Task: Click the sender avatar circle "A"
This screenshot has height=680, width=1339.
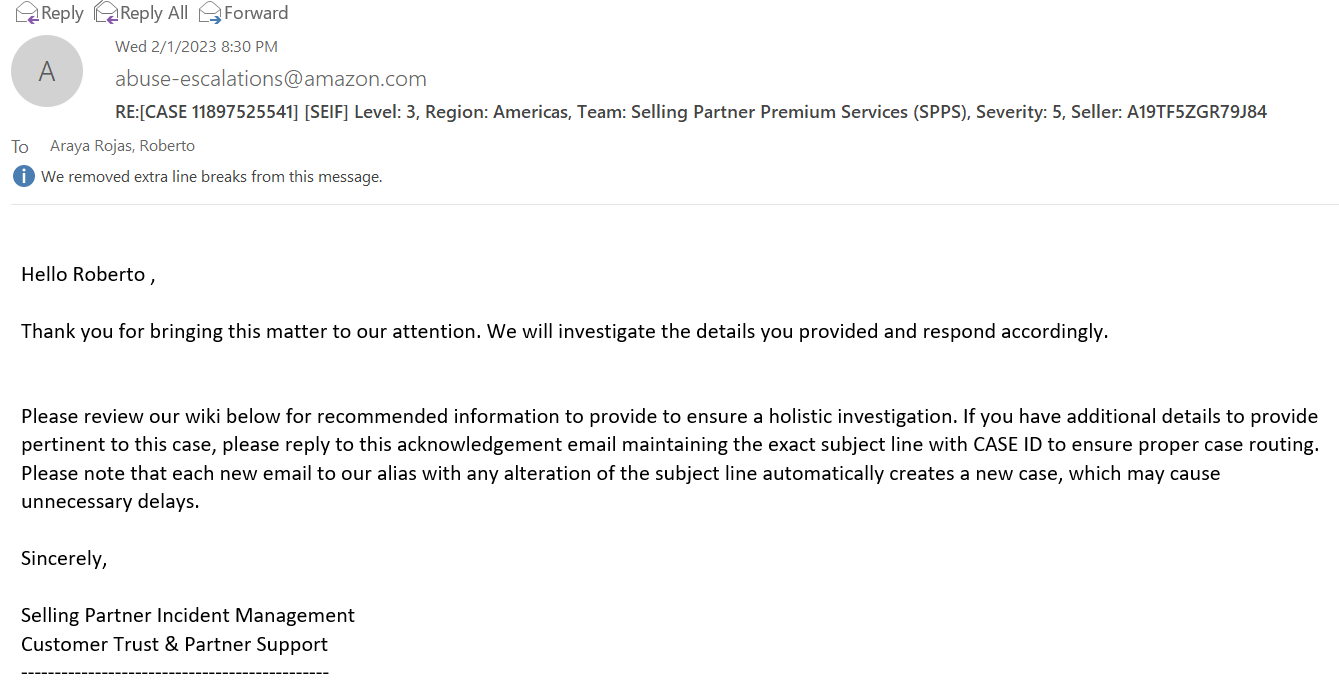Action: 47,72
